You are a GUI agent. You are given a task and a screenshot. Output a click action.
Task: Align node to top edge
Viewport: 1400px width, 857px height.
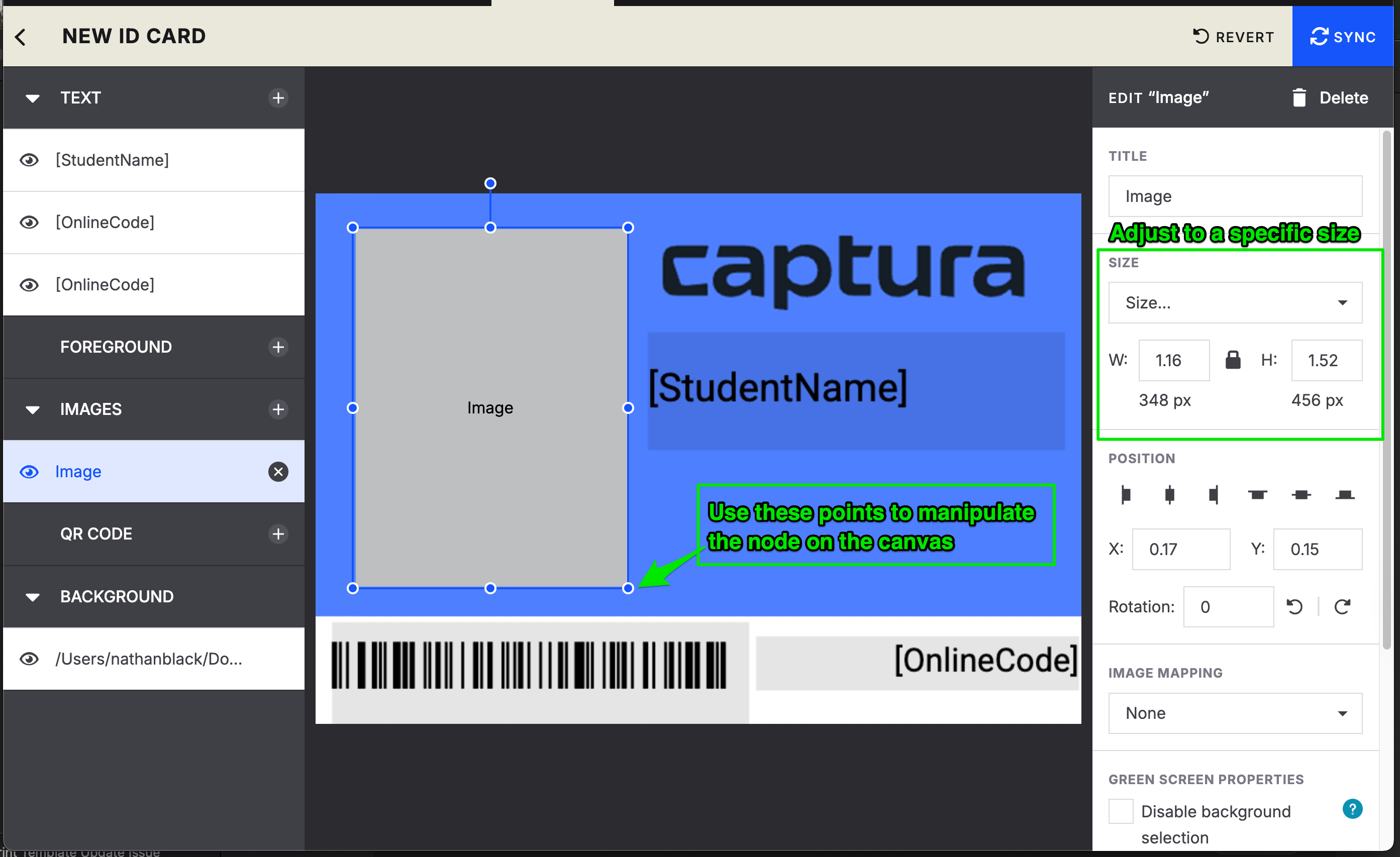click(x=1257, y=495)
